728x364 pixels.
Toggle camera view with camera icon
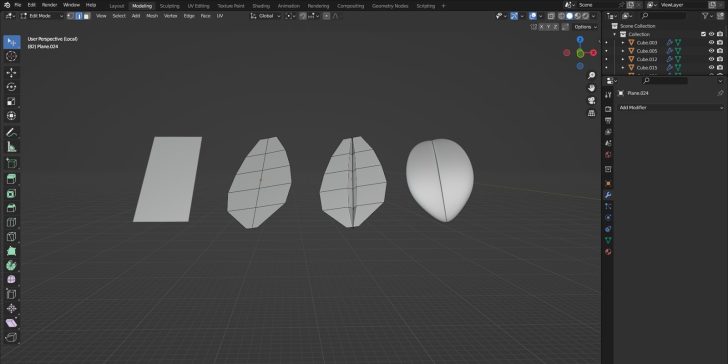click(x=592, y=100)
